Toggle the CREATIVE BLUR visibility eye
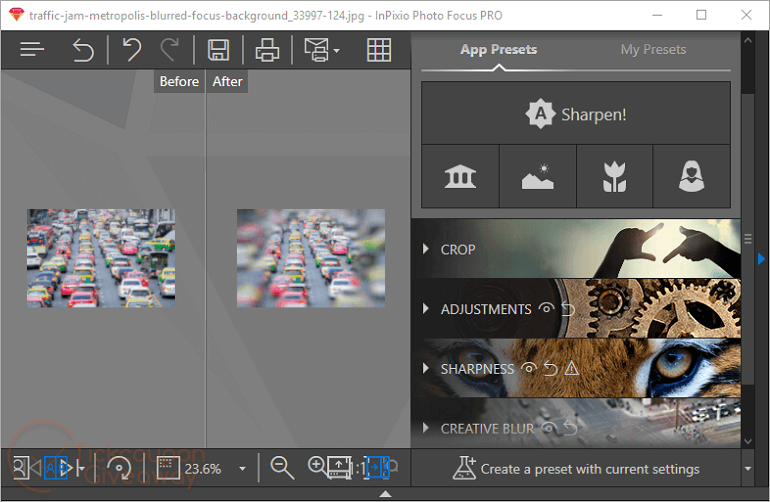Image resolution: width=770 pixels, height=502 pixels. (549, 428)
